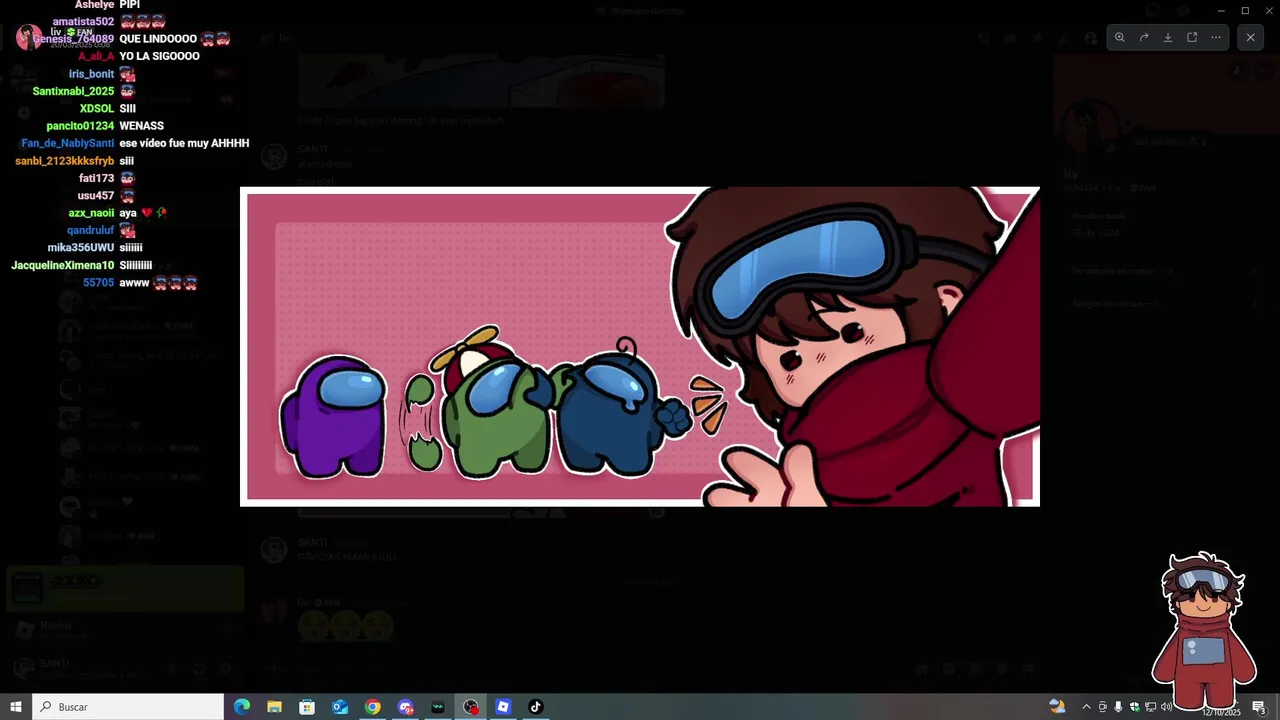Click chat username sanbi_2123kkksfryb
The height and width of the screenshot is (720, 1280).
tap(65, 161)
